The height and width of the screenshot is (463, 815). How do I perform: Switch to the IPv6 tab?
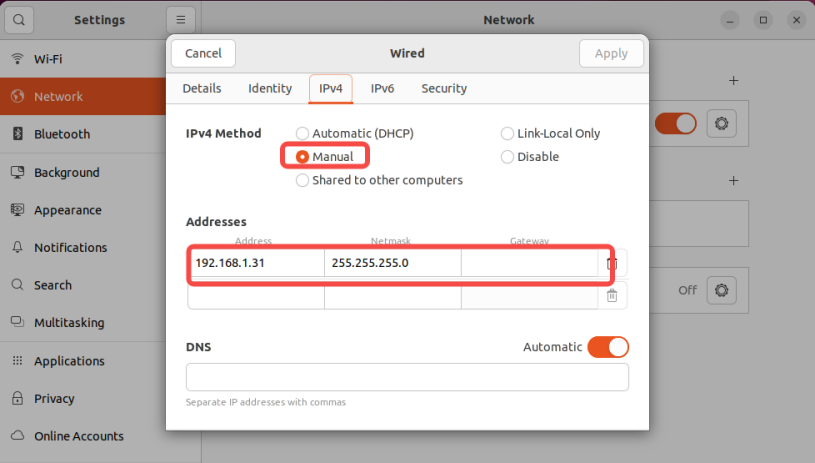[x=382, y=88]
